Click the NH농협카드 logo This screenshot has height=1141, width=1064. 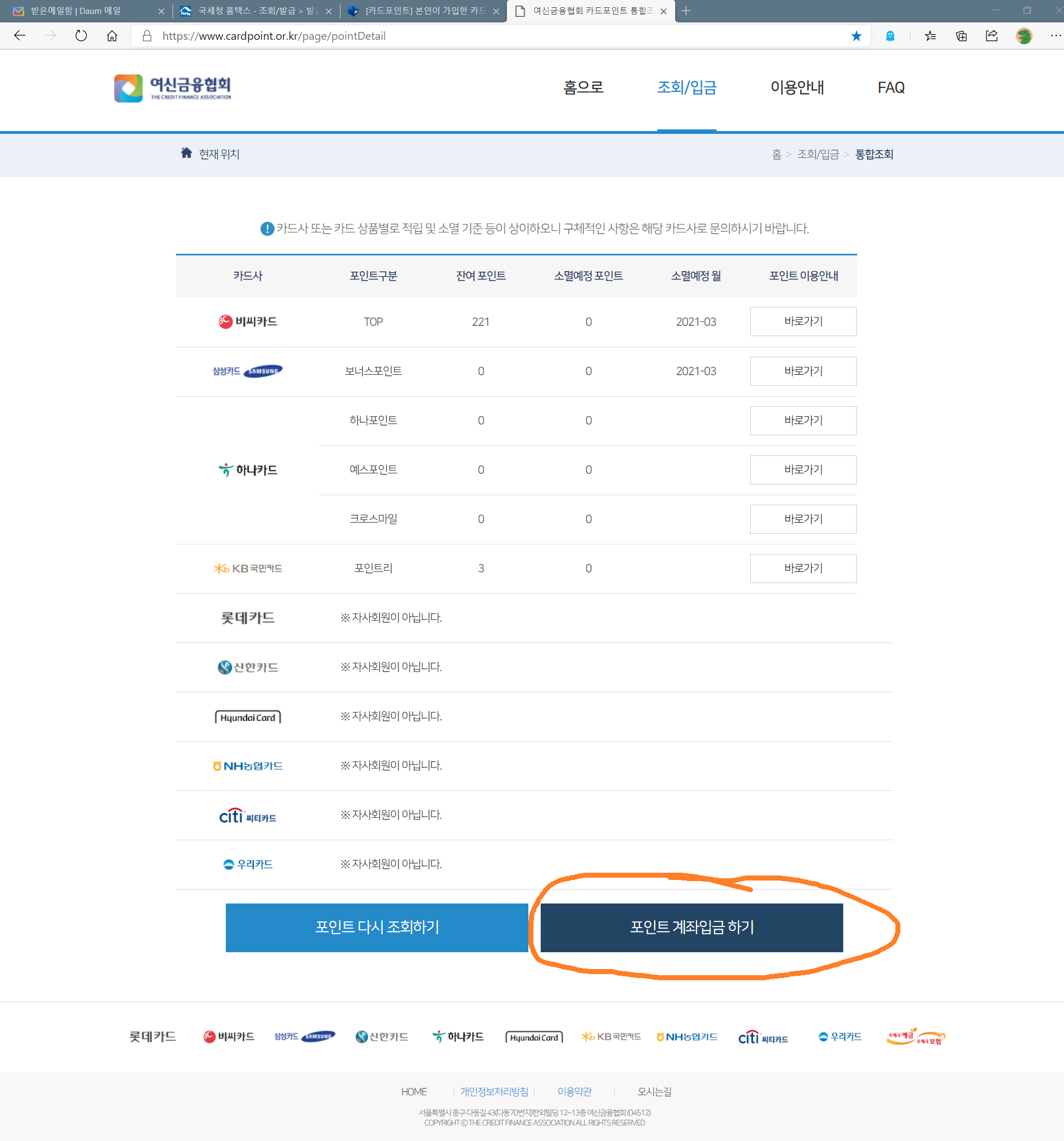248,766
